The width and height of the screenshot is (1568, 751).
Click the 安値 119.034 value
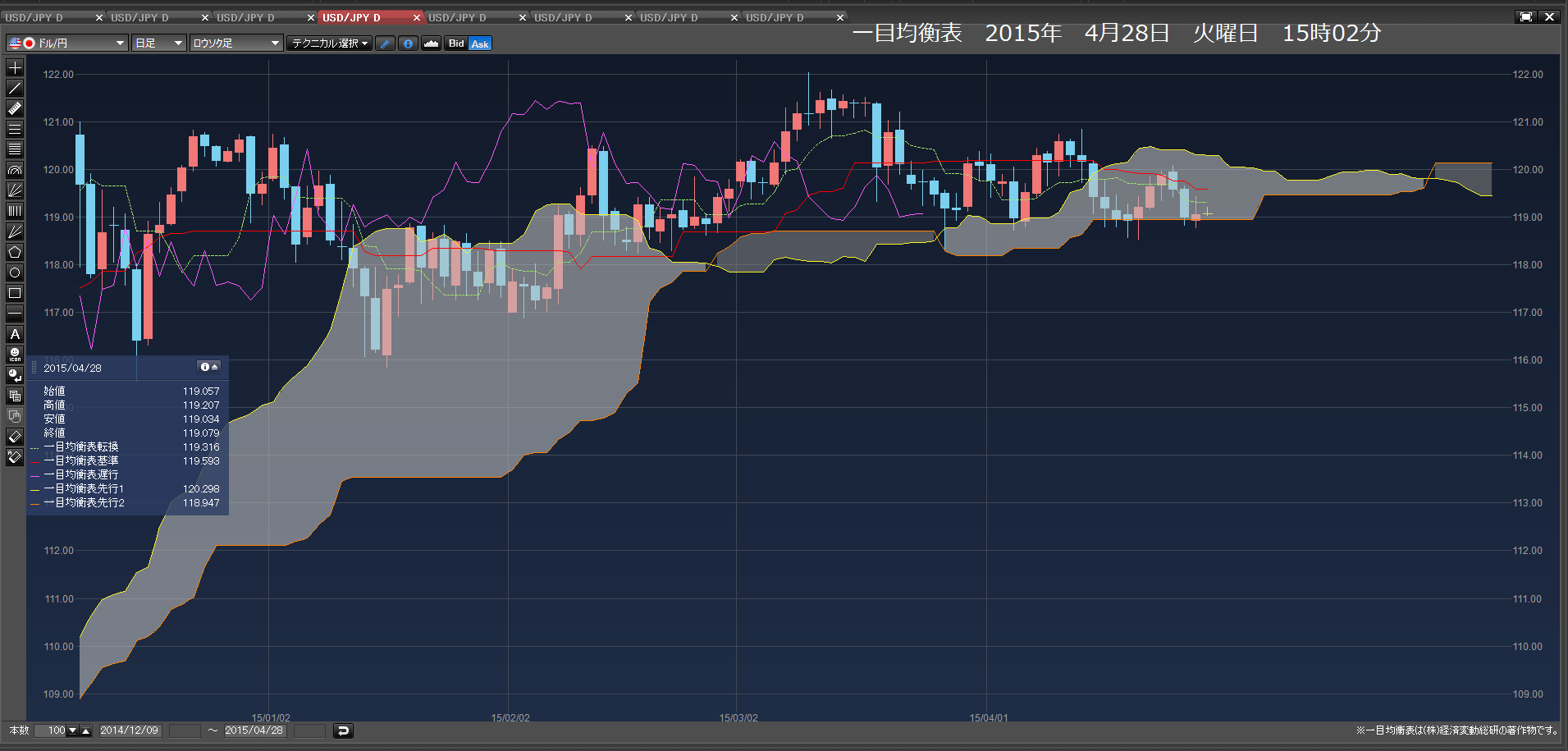pyautogui.click(x=201, y=419)
